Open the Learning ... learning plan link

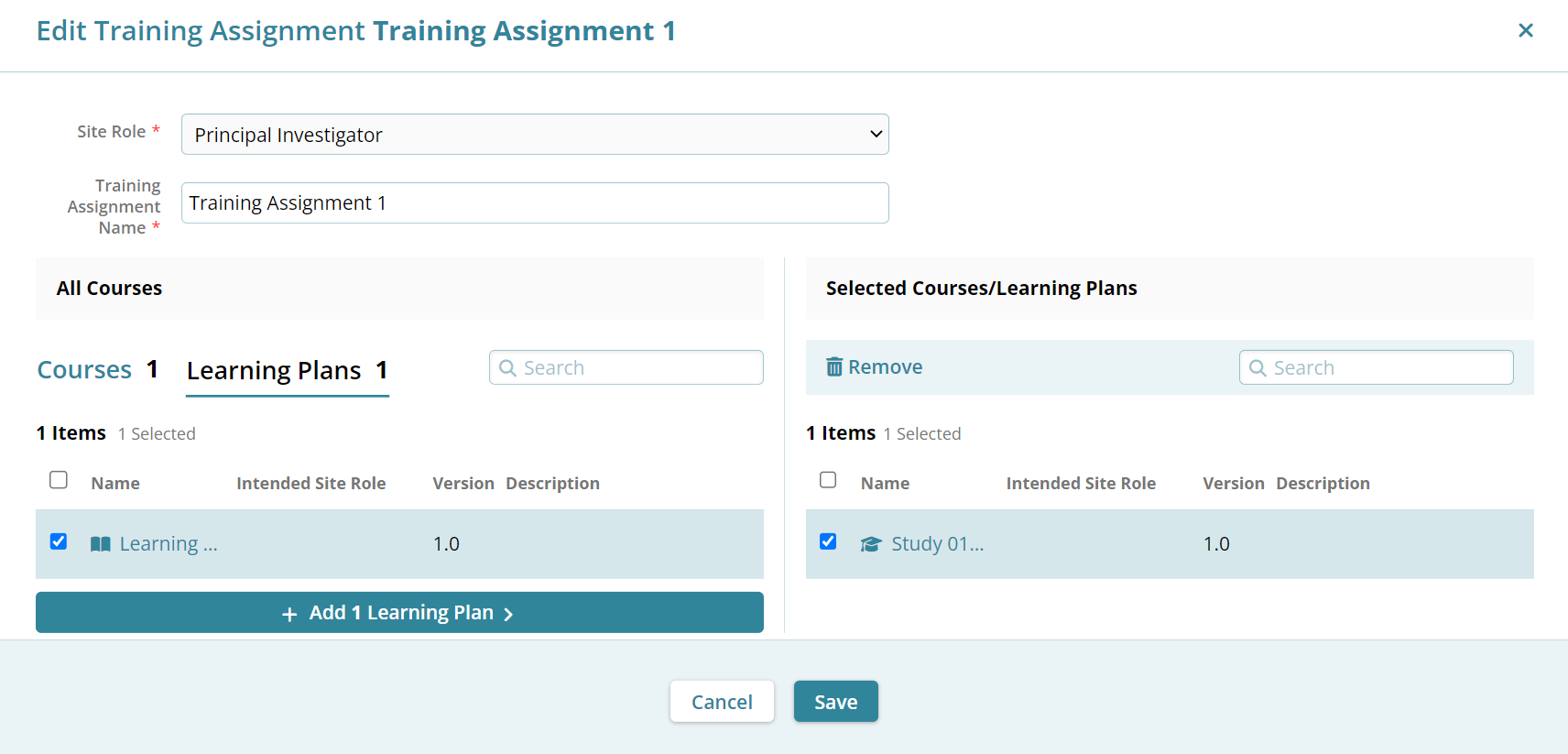[x=169, y=544]
